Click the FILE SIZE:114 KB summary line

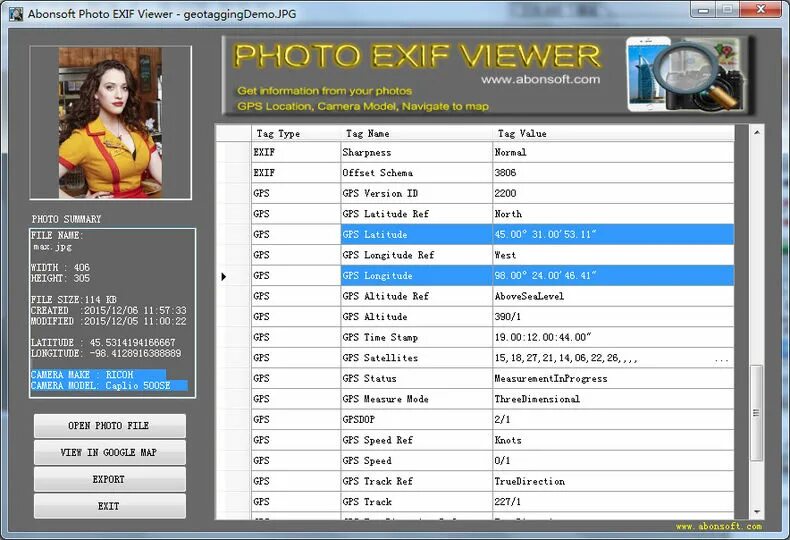pos(74,300)
